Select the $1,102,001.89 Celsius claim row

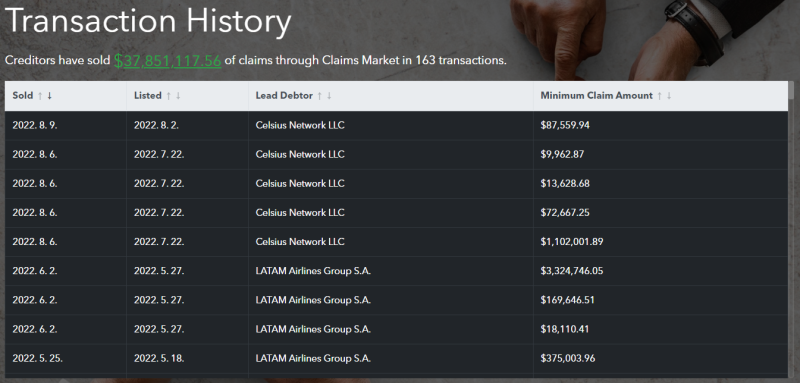396,242
